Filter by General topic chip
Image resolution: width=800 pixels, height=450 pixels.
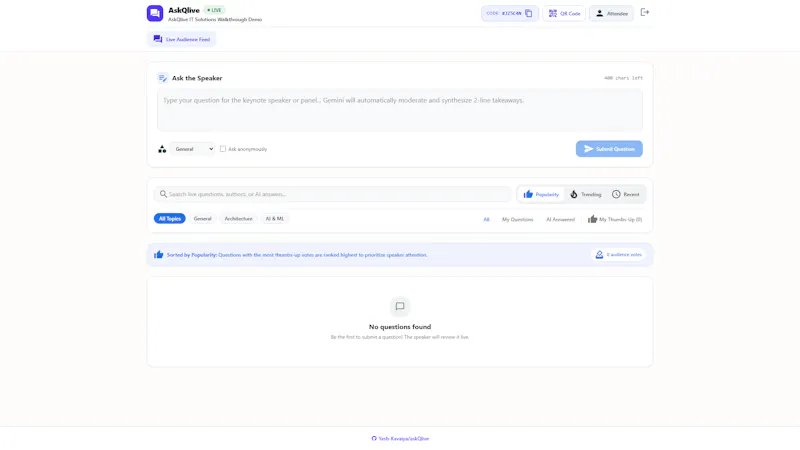(x=203, y=218)
